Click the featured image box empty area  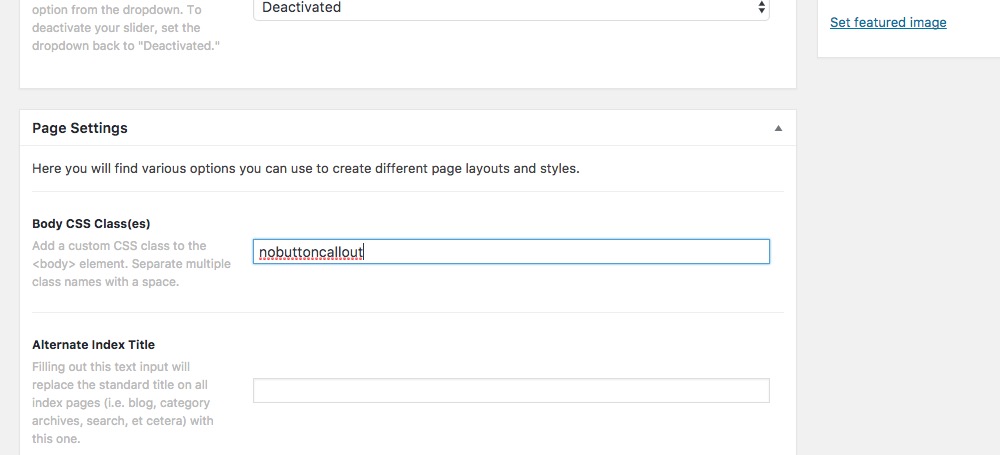[909, 43]
